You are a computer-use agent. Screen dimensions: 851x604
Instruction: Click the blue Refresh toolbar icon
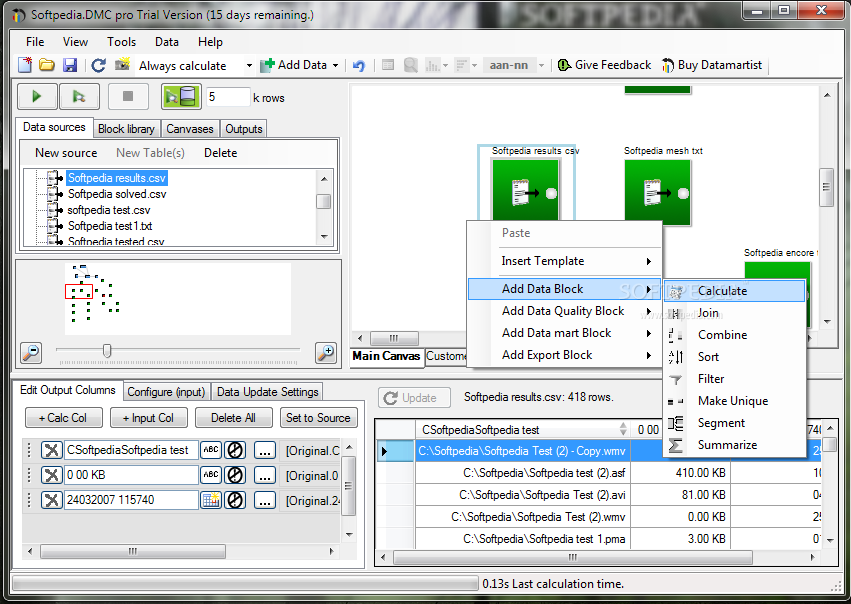pos(98,65)
